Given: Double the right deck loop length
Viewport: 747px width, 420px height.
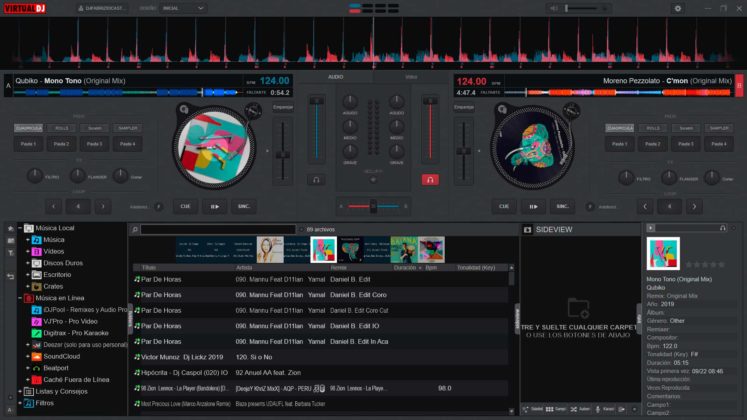Looking at the screenshot, I should click(694, 206).
